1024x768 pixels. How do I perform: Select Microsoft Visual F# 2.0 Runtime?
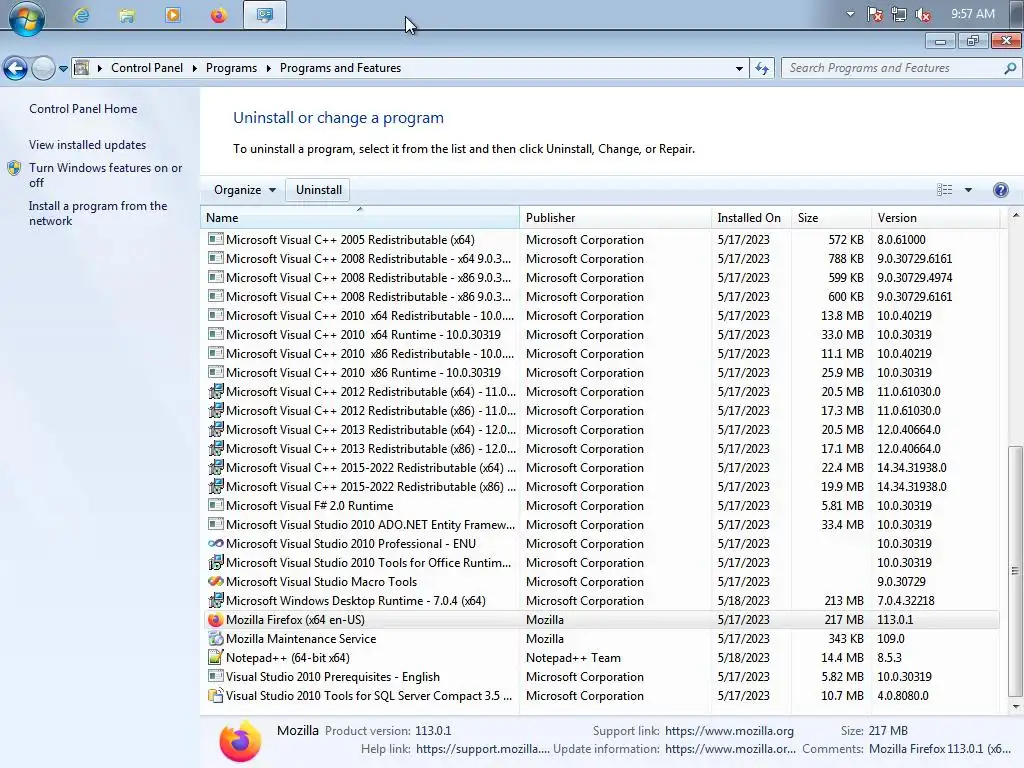(x=601, y=506)
